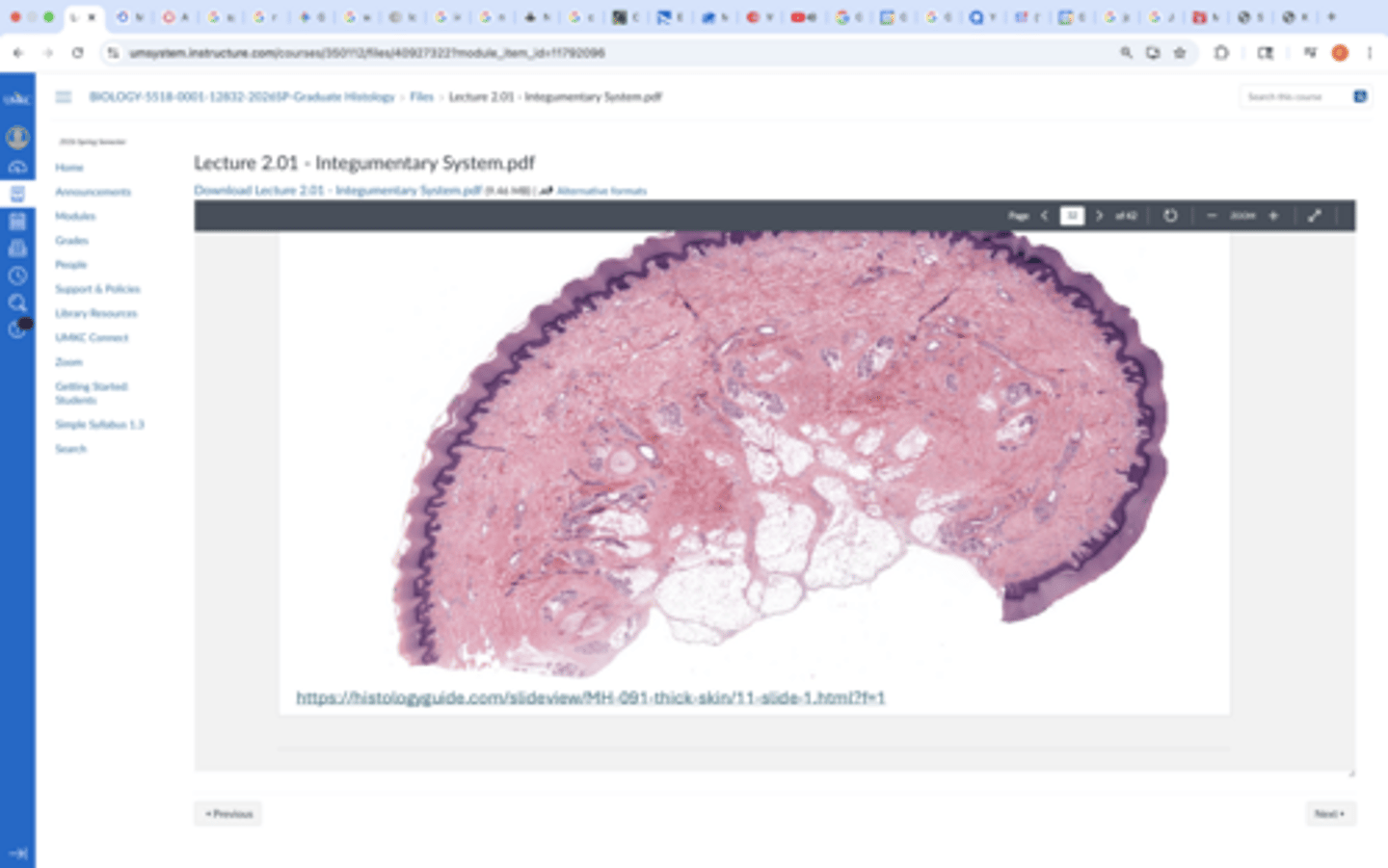Open Alternative formats link
Viewport: 1388px width, 868px height.
(x=601, y=191)
